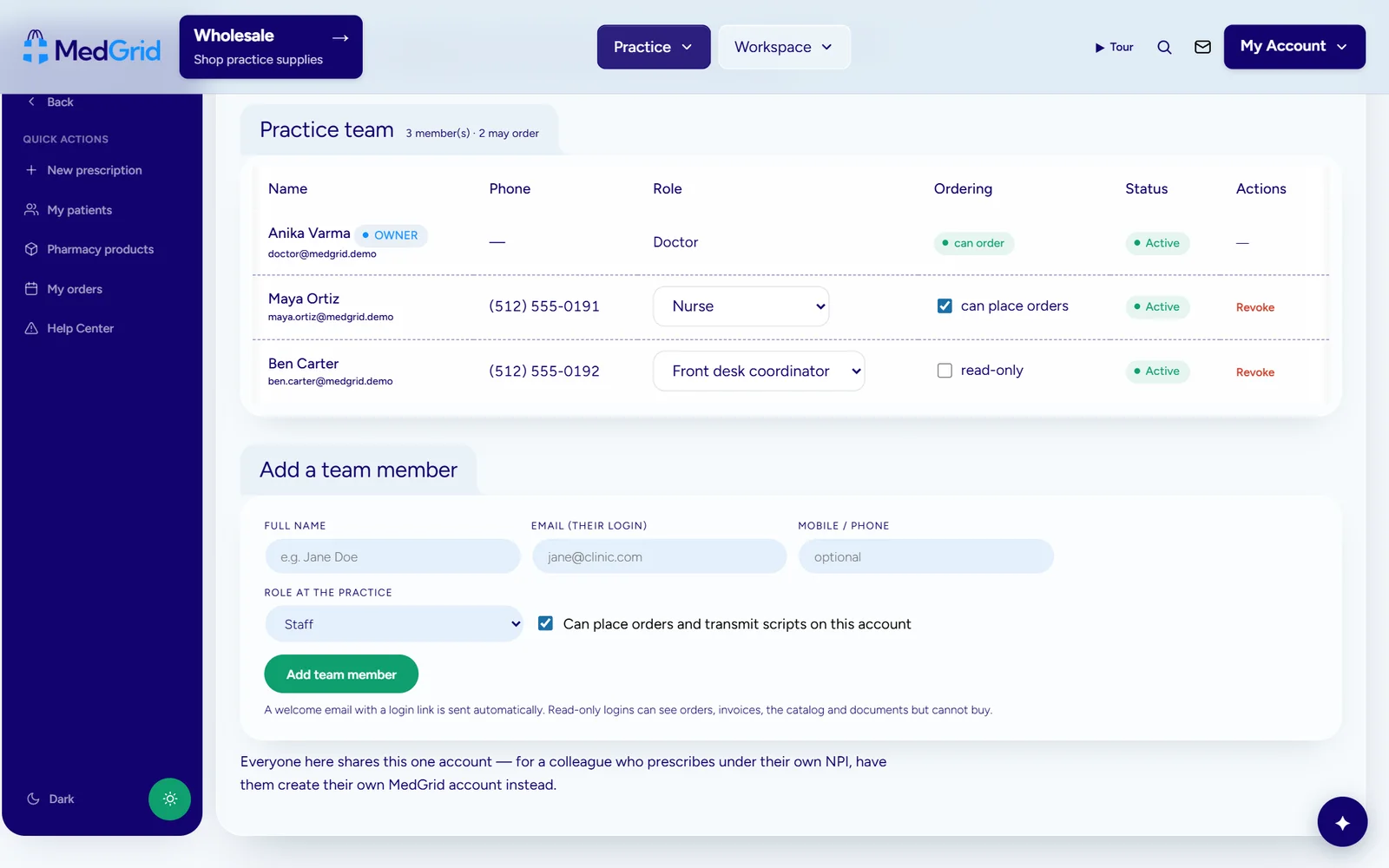The height and width of the screenshot is (868, 1389).
Task: Click the Email (their login) input field
Action: click(659, 556)
